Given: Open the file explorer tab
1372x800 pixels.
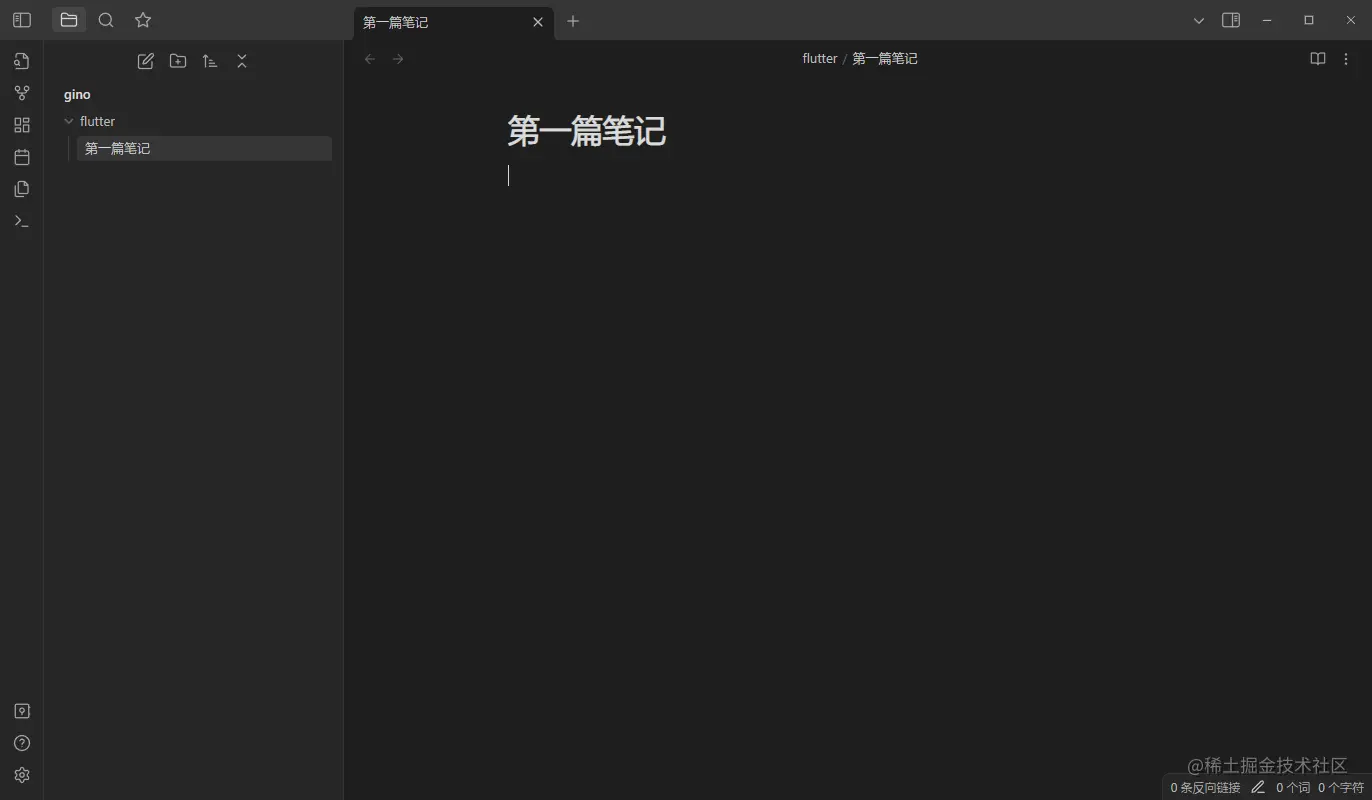Looking at the screenshot, I should click(69, 20).
